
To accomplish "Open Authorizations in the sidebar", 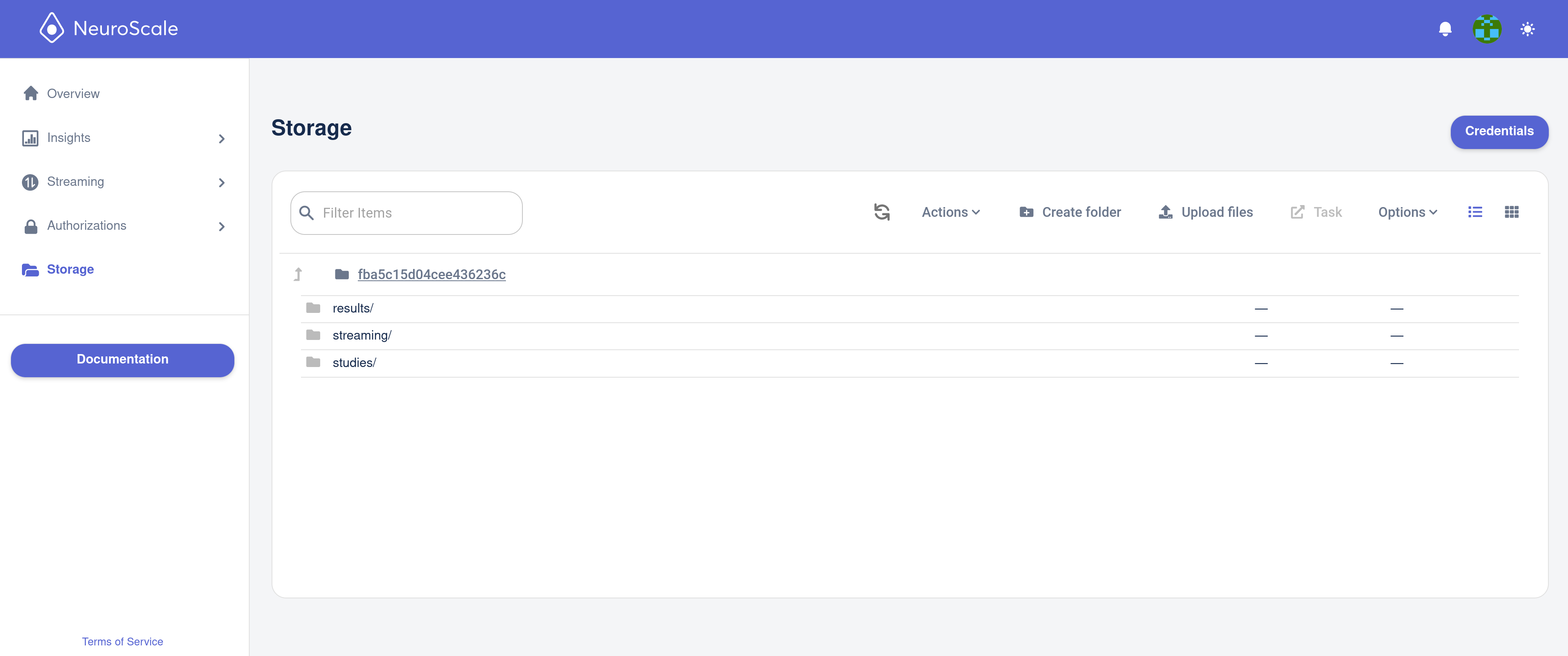I will click(x=87, y=225).
